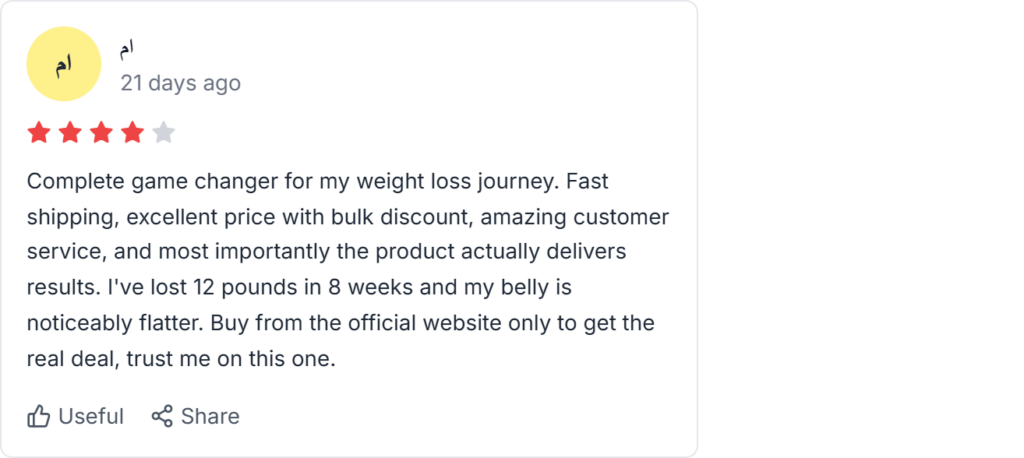This screenshot has width=1024, height=458.
Task: Select the second red rating star
Action: point(70,132)
